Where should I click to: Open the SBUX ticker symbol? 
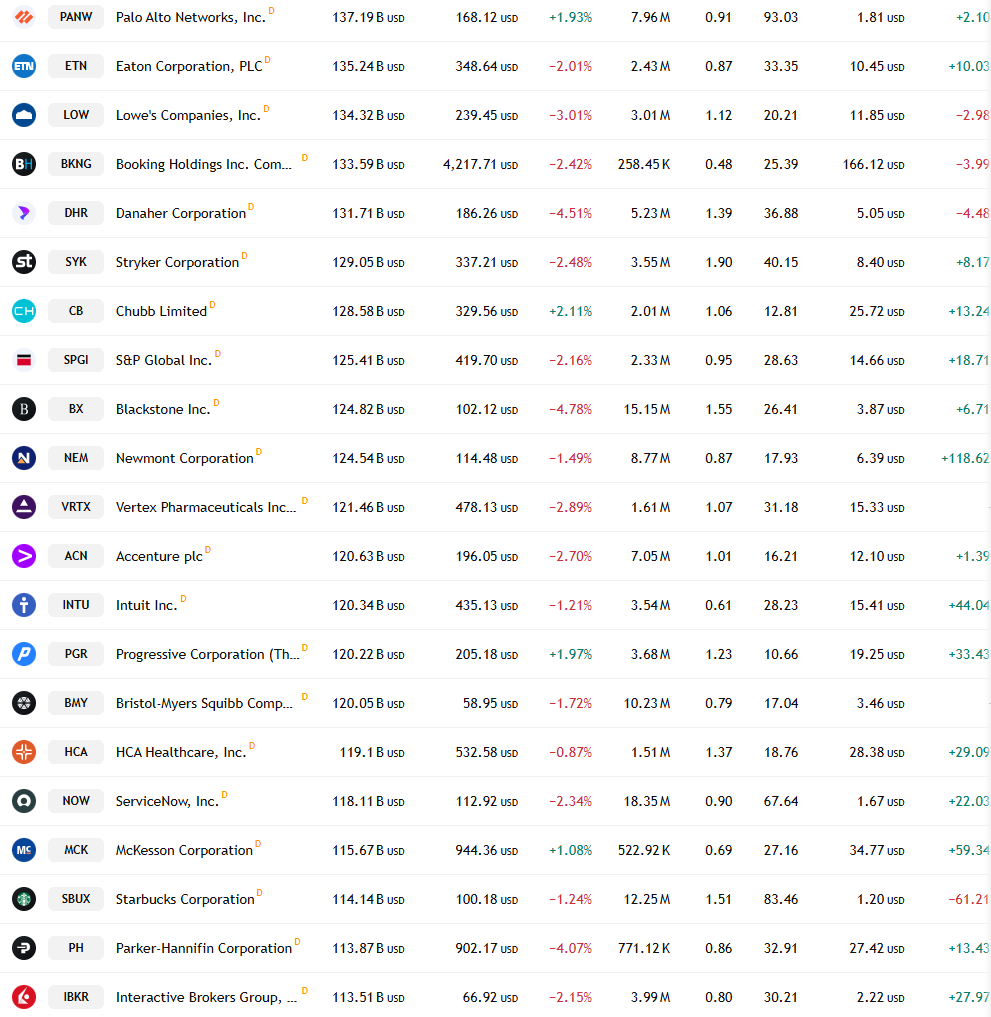pyautogui.click(x=76, y=898)
